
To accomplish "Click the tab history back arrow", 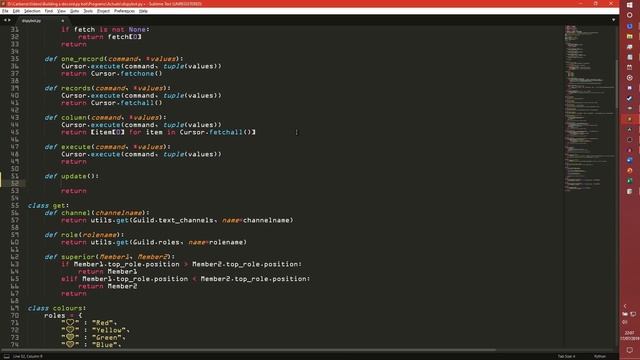I will click(x=5, y=20).
